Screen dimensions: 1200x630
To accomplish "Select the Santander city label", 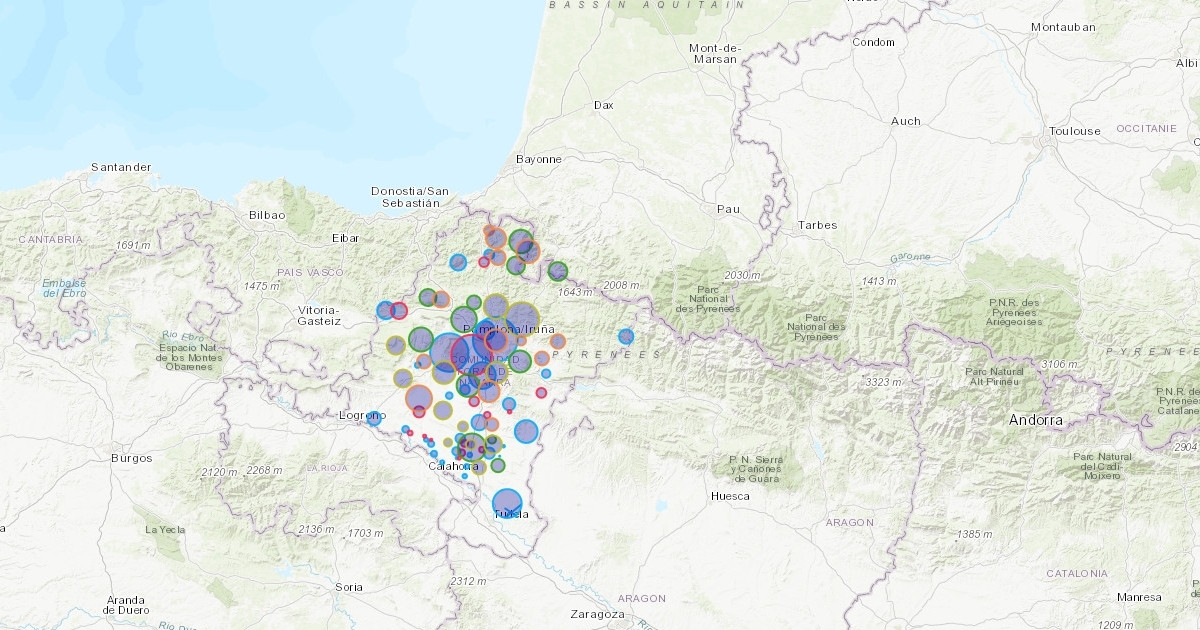I will [121, 167].
